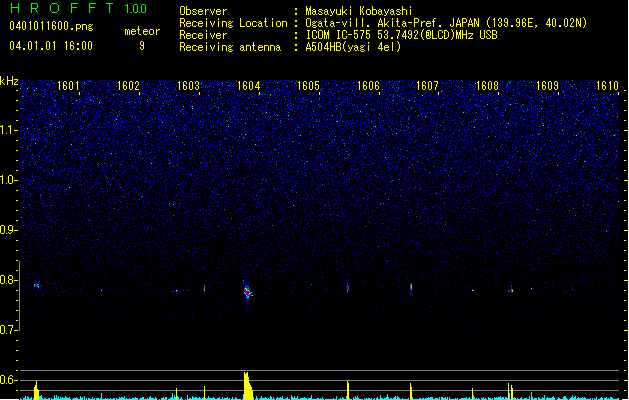The height and width of the screenshot is (400, 629).
Task: Click the 1601 time marker
Action: (x=69, y=86)
